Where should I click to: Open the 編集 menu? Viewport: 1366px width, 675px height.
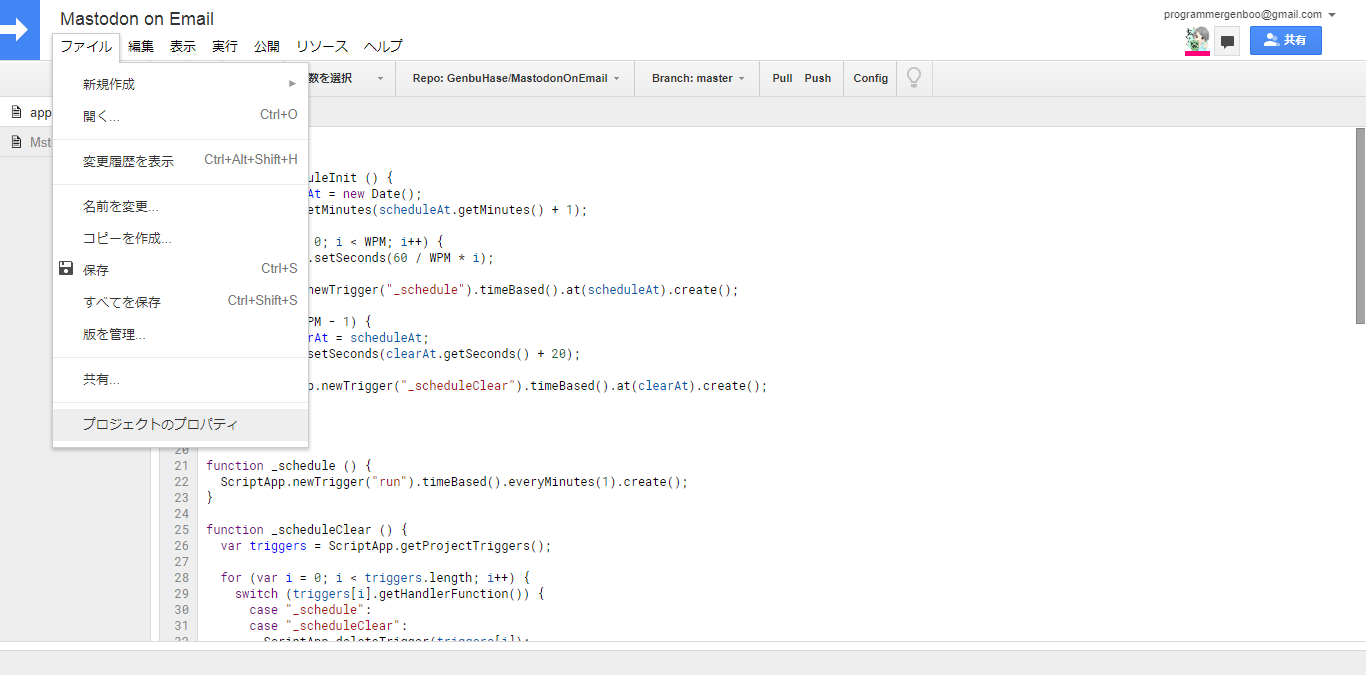pos(141,47)
